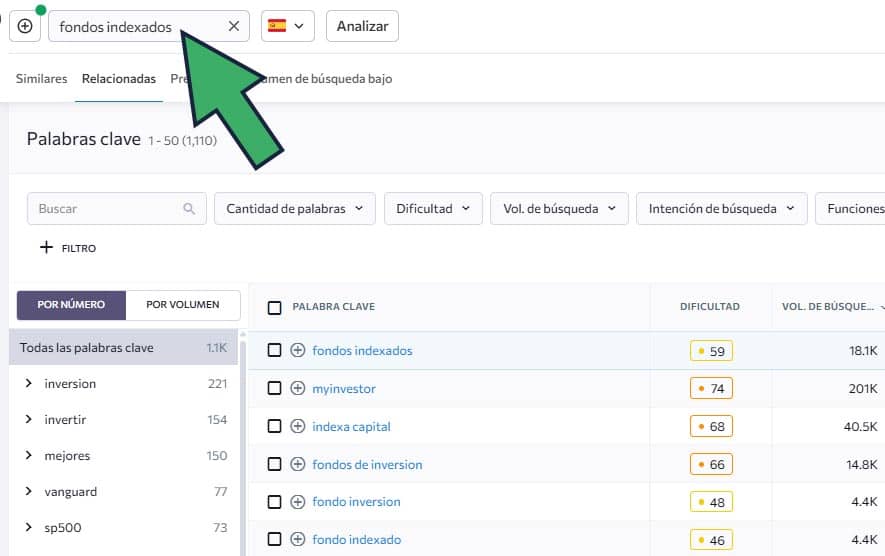Viewport: 885px width, 556px height.
Task: Clear the 'fondos indexados' search with X icon
Action: tap(234, 26)
